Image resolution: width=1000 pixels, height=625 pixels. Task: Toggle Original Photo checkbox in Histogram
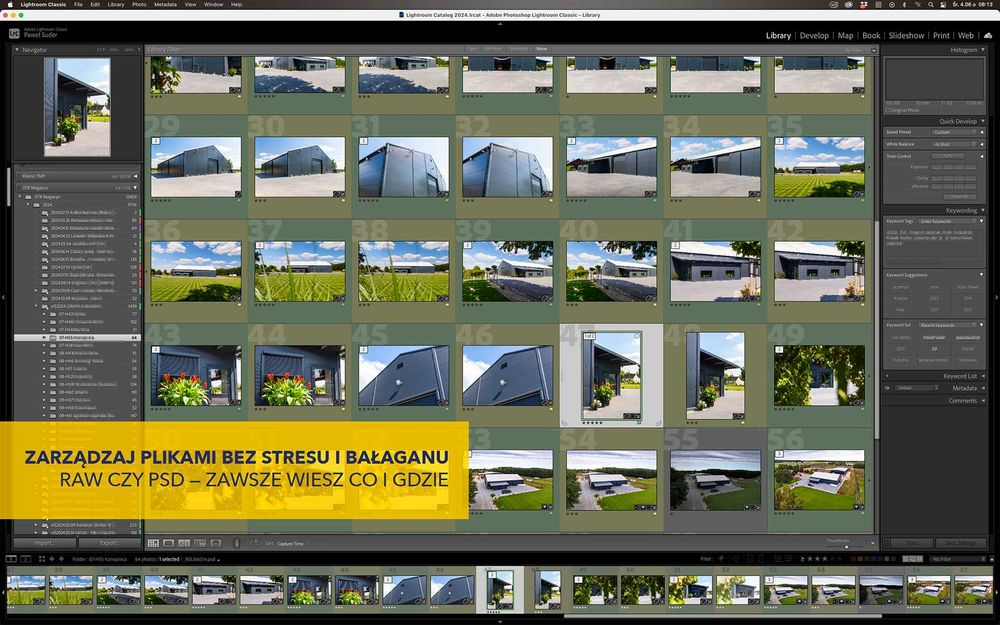[887, 110]
